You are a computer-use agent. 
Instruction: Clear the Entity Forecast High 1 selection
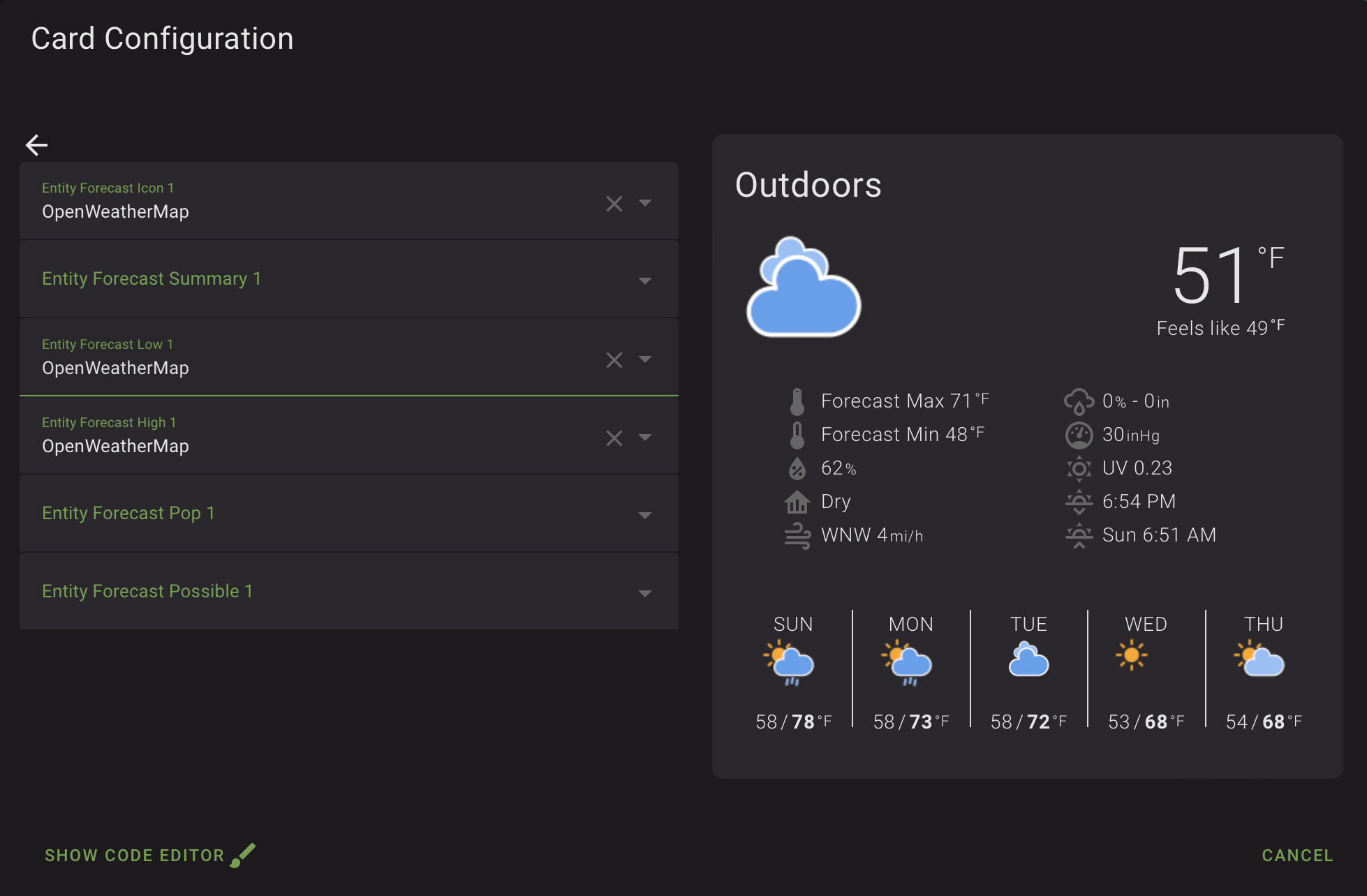pyautogui.click(x=614, y=438)
